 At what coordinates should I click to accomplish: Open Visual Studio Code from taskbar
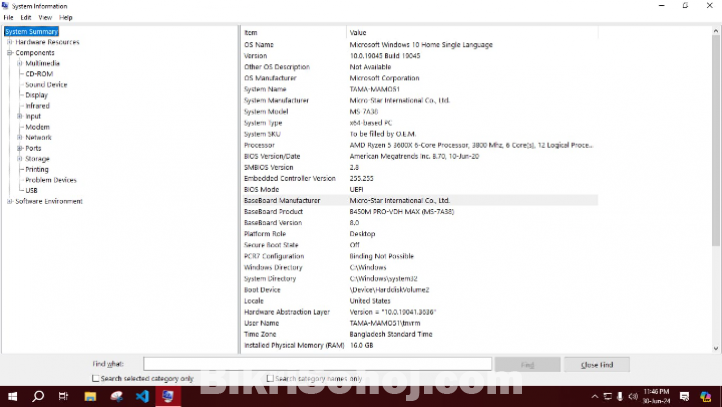pos(142,396)
